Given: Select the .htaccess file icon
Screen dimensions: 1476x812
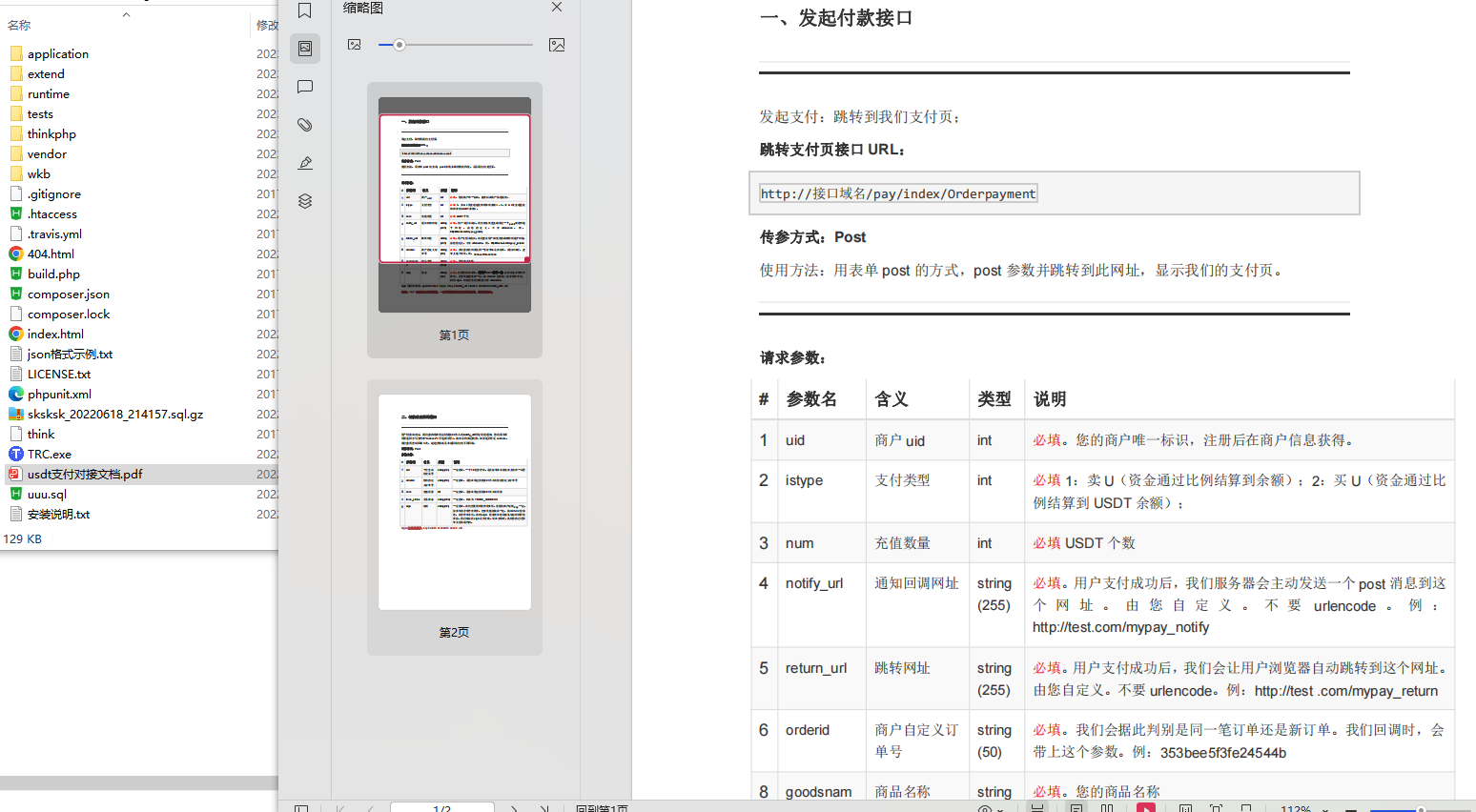Looking at the screenshot, I should [16, 214].
